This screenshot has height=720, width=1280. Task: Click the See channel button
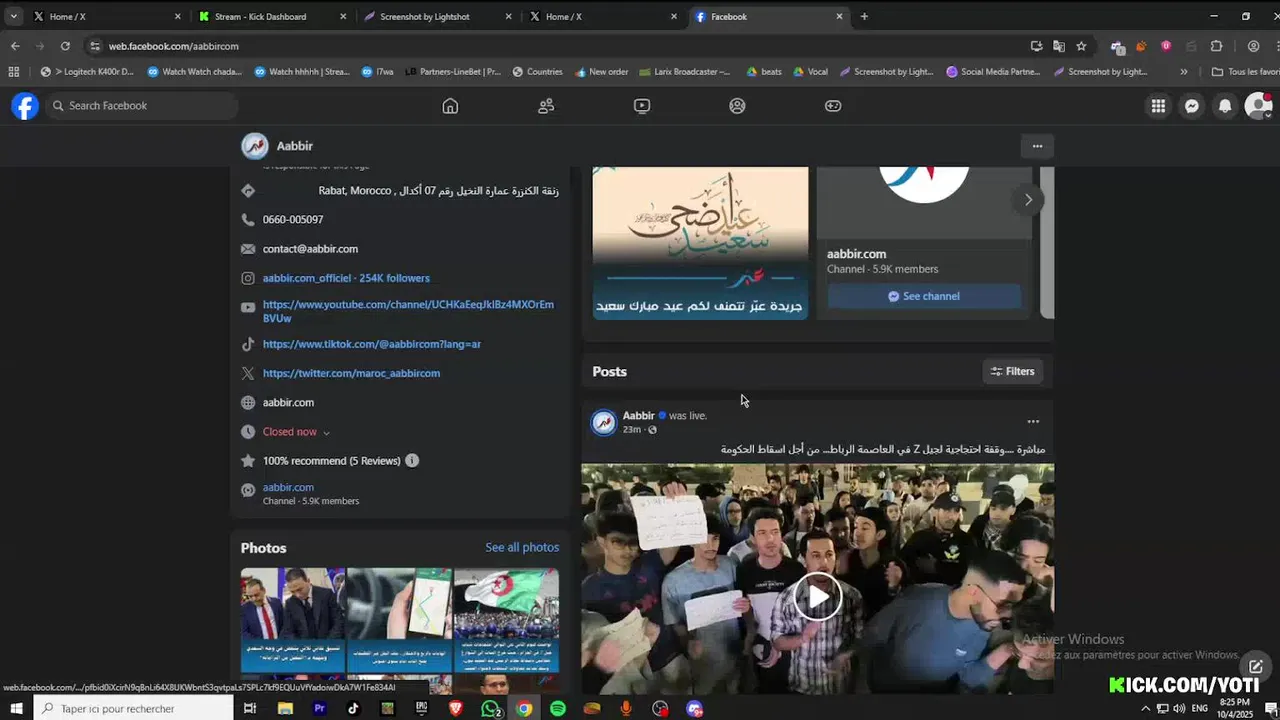[x=924, y=296]
